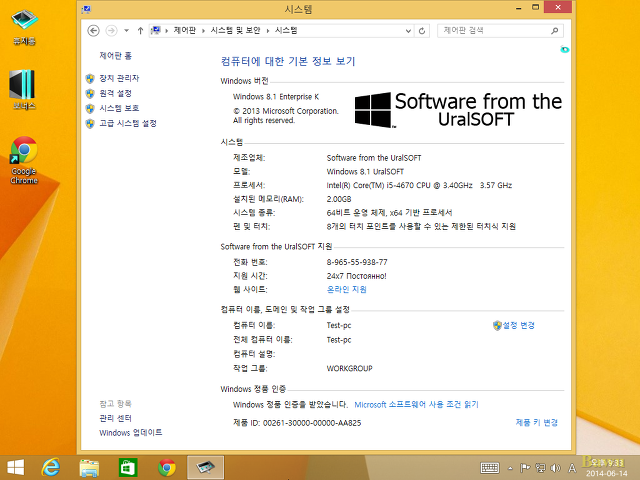Click the shield icon beside 장치 관리자
Image resolution: width=640 pixels, height=480 pixels.
click(x=90, y=78)
